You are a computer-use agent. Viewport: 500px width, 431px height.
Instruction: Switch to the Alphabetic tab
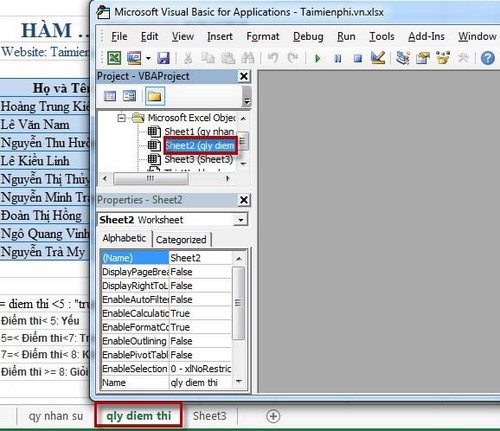click(124, 238)
